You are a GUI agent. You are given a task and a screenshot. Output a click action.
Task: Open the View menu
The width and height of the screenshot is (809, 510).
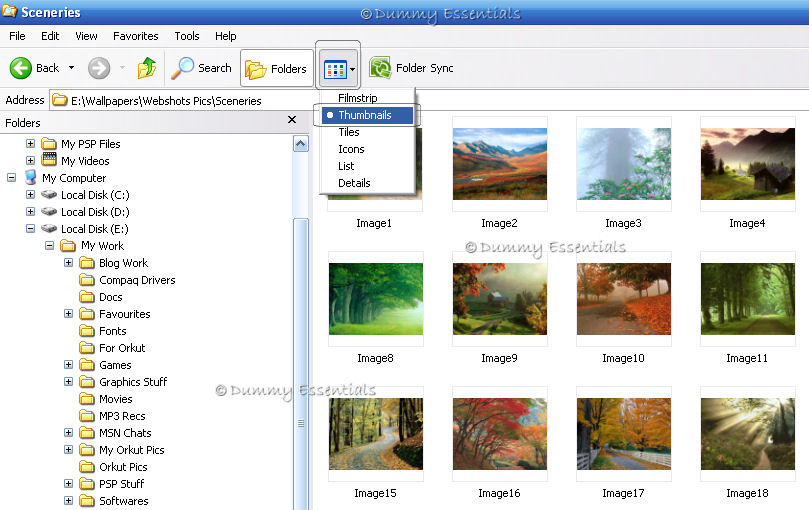tap(86, 36)
